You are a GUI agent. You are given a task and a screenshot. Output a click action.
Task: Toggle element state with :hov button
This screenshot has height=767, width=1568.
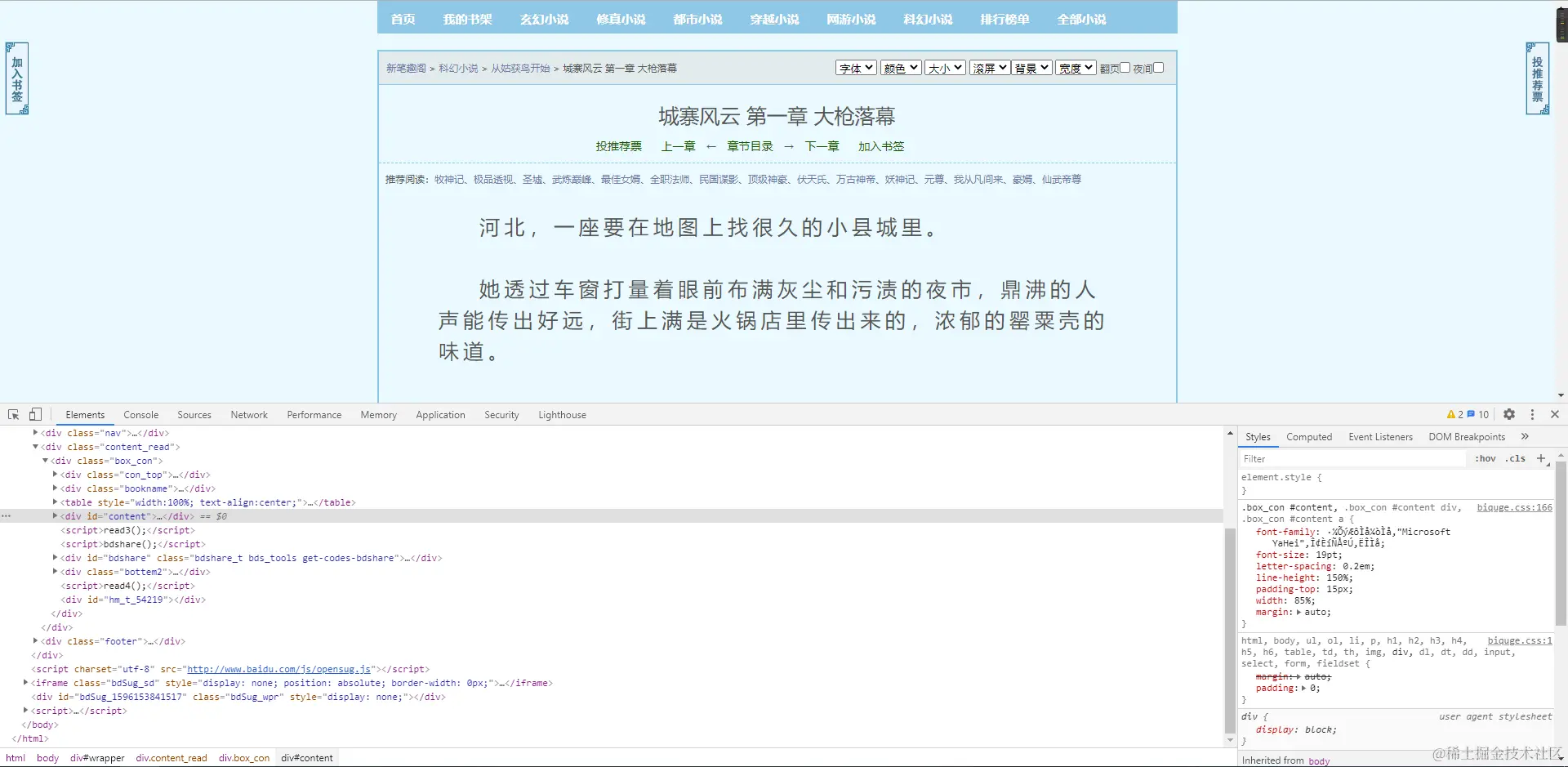pos(1485,458)
